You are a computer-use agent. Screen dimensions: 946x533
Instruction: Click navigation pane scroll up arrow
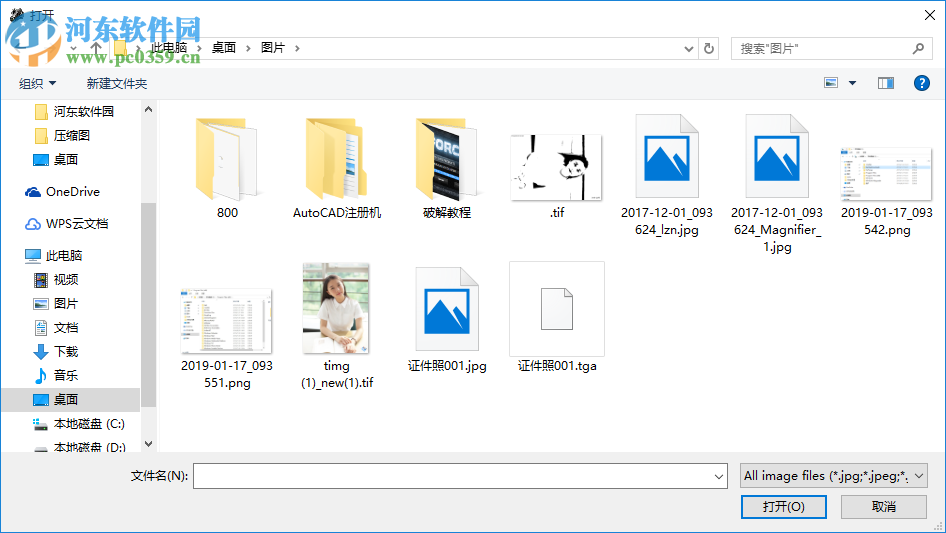click(x=148, y=109)
